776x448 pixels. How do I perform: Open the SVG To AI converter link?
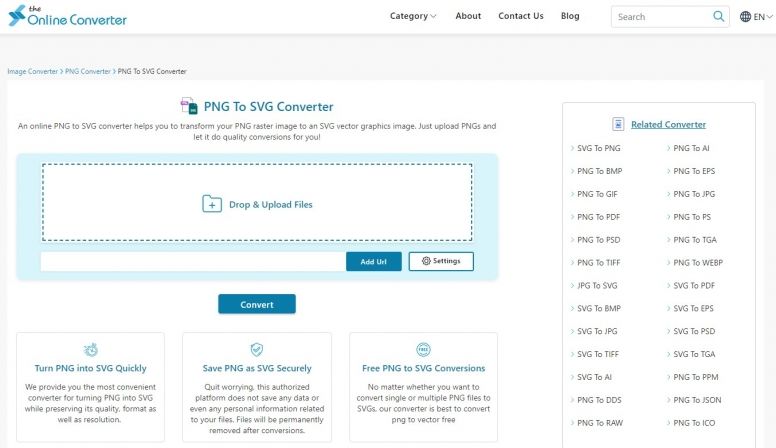594,377
